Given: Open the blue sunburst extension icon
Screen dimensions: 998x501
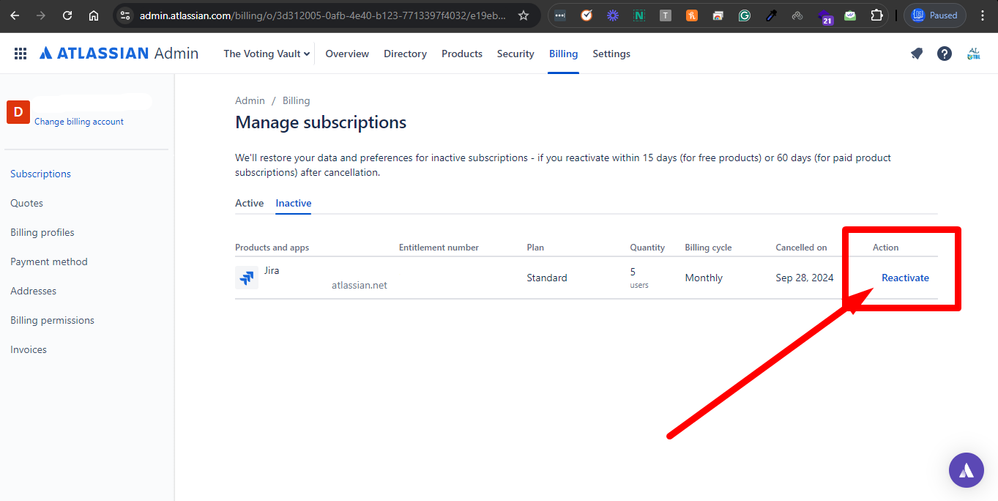Looking at the screenshot, I should tap(612, 15).
